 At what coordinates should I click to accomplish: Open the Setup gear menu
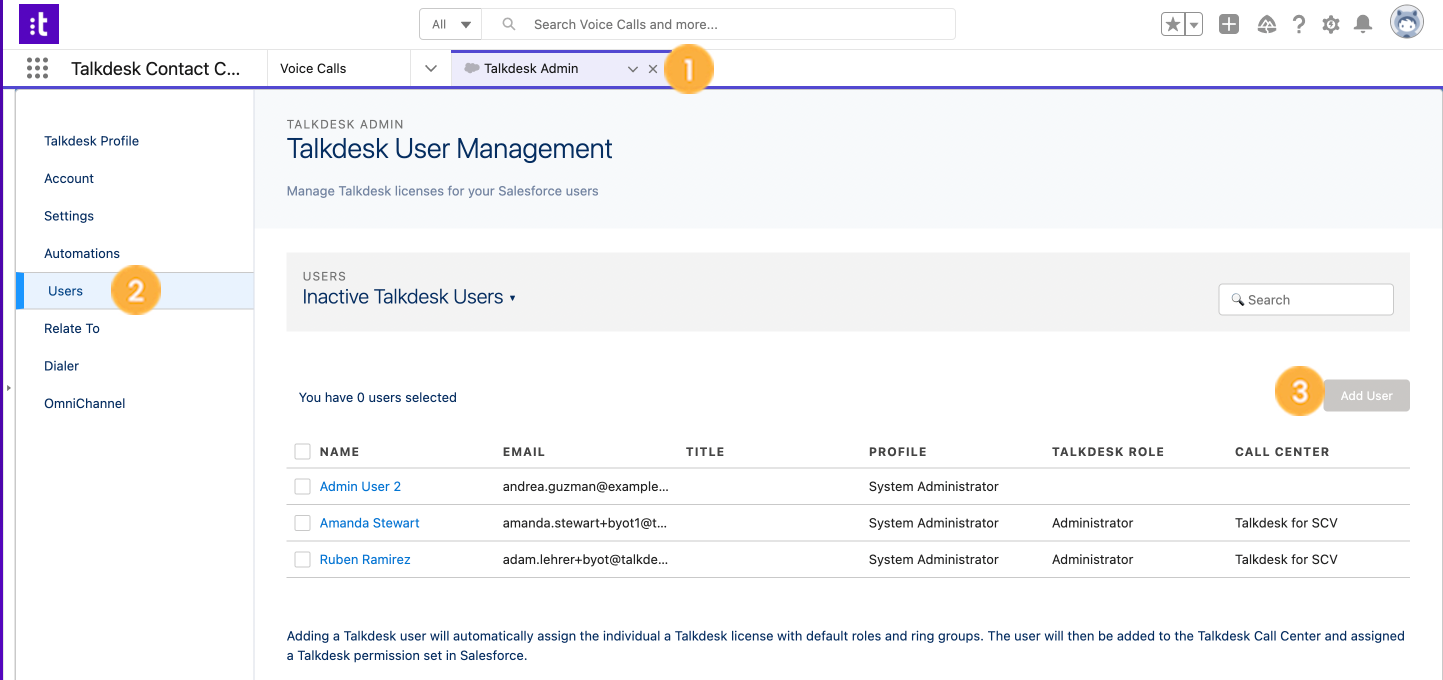1331,25
